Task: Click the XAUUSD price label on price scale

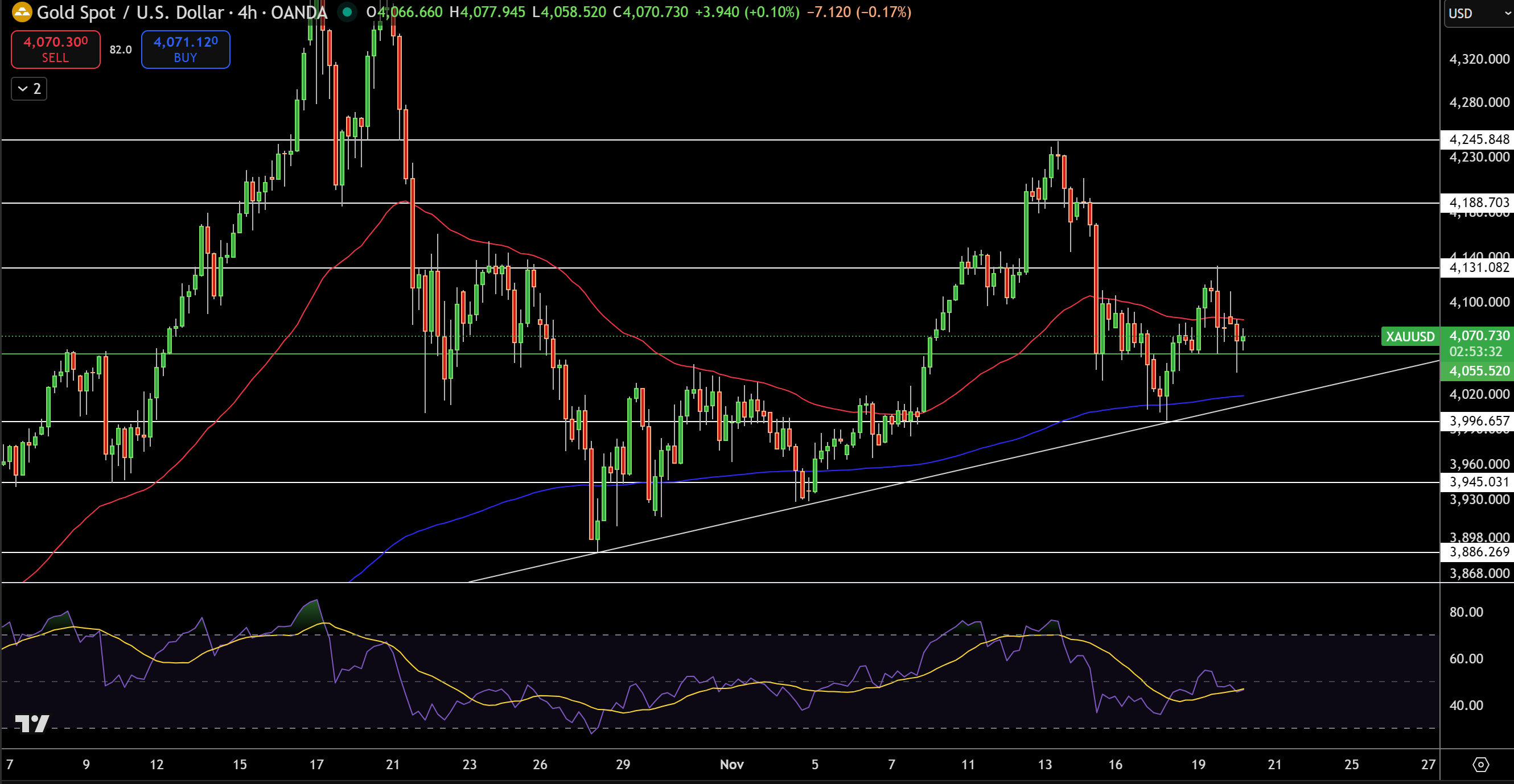Action: pyautogui.click(x=1410, y=337)
